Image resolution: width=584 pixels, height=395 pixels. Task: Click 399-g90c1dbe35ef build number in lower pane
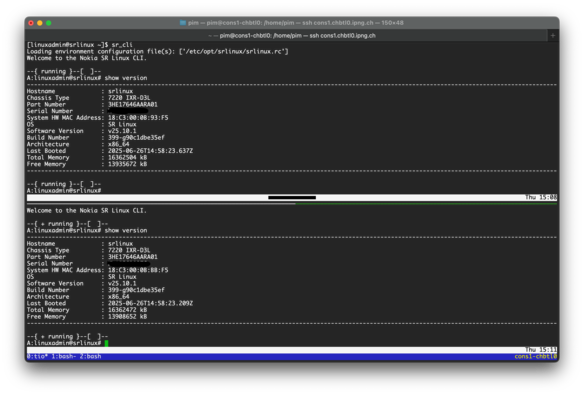[x=136, y=290]
